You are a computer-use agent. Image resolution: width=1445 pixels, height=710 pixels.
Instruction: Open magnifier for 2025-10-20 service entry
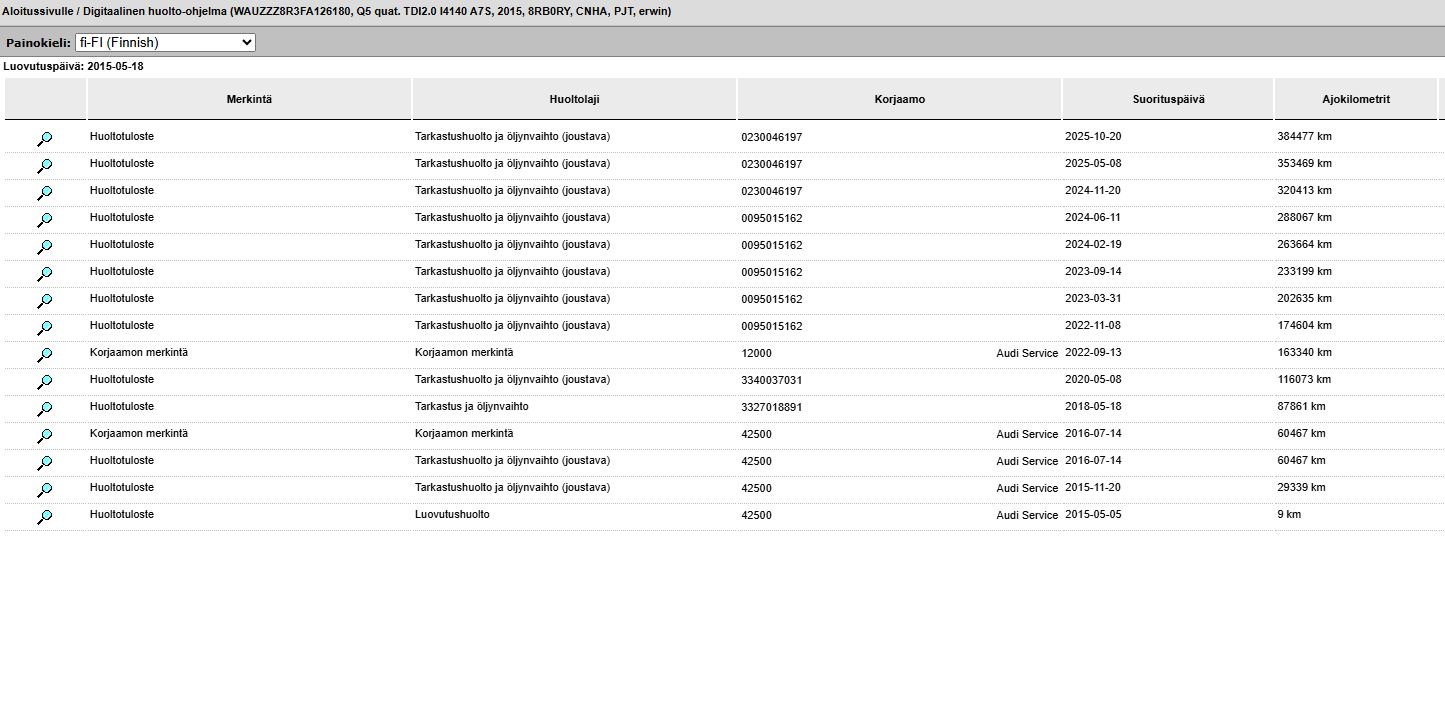point(45,139)
